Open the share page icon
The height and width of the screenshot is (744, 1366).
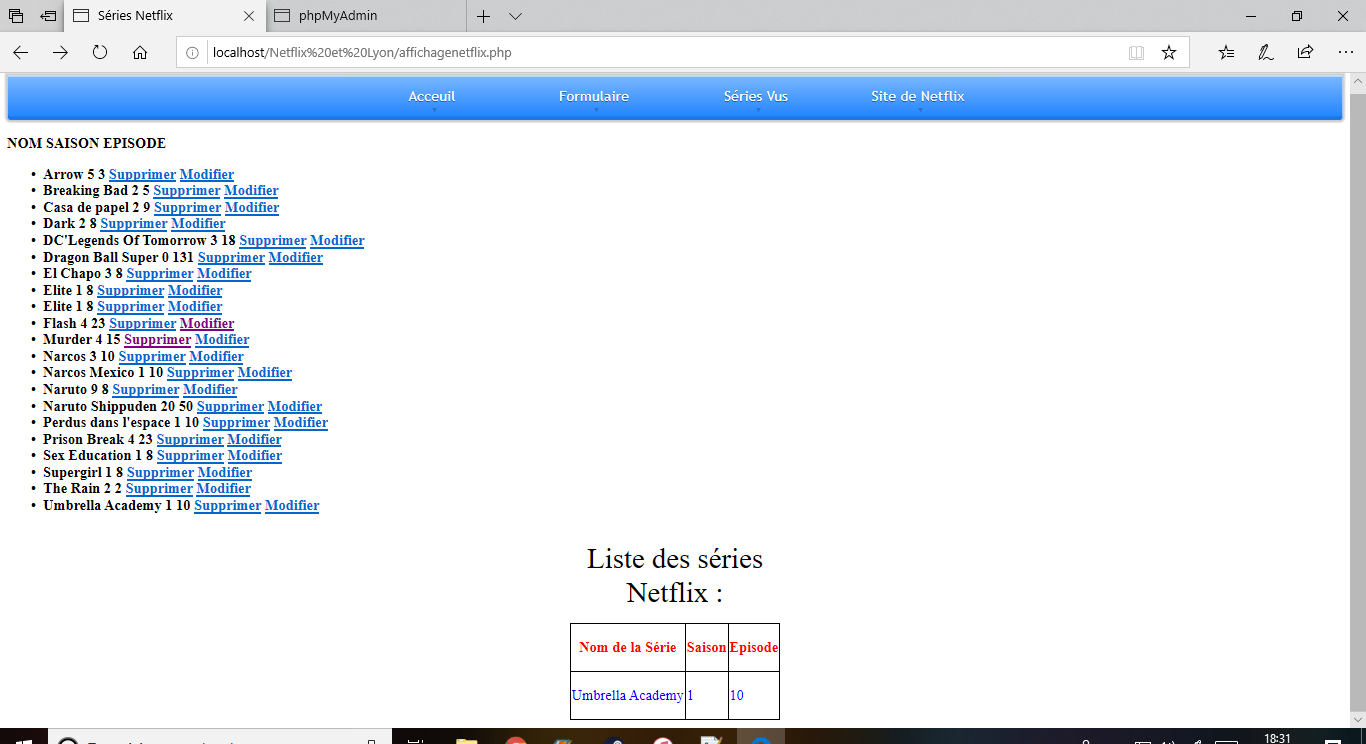pyautogui.click(x=1305, y=52)
